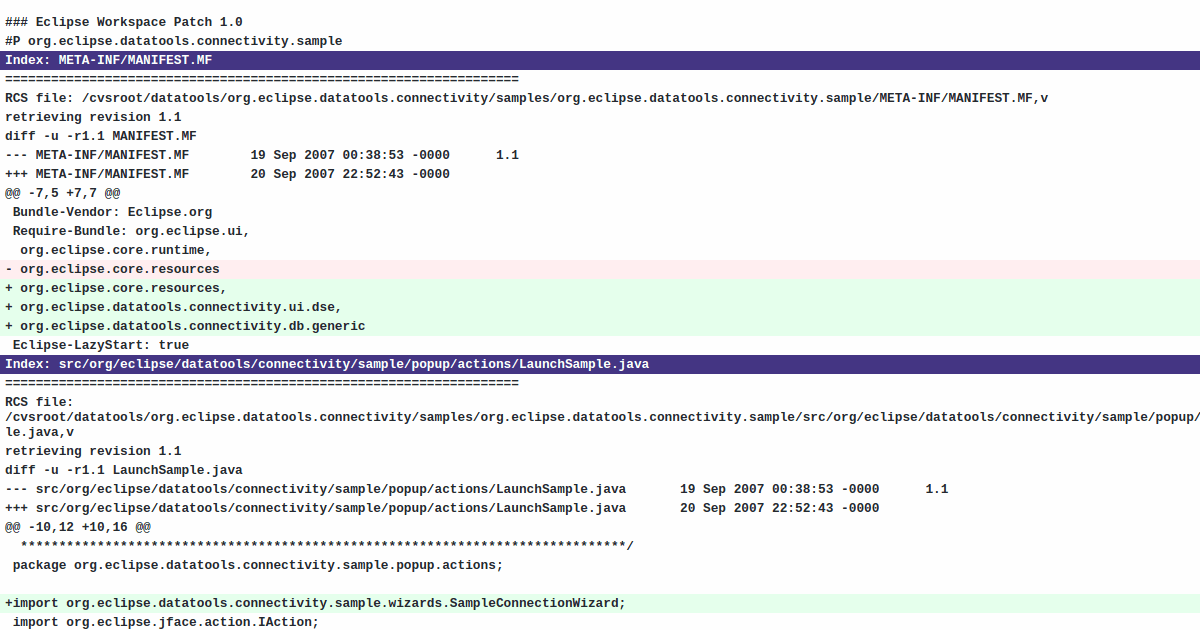Select the added org.eclipse.core.resources, line

tap(115, 287)
